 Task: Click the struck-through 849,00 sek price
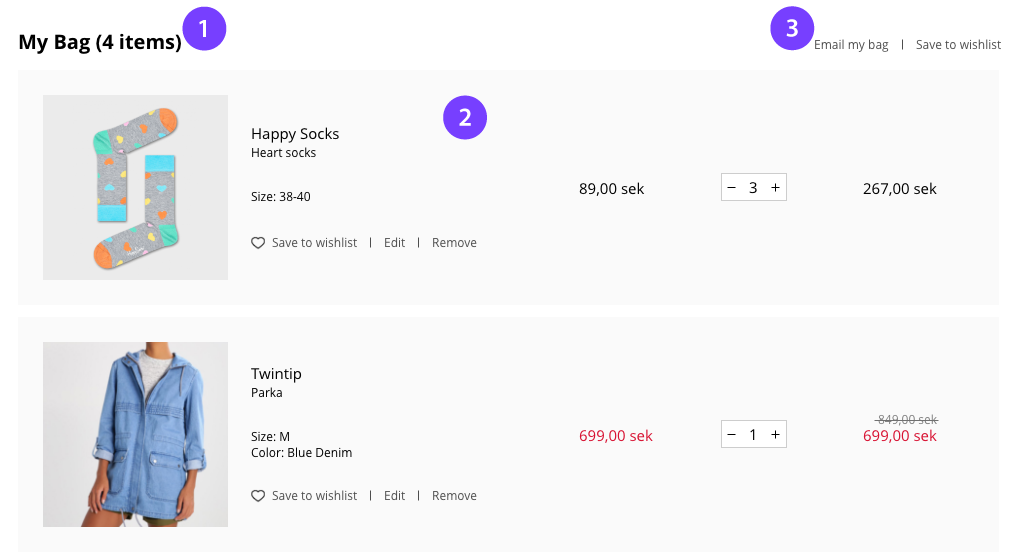tap(907, 420)
